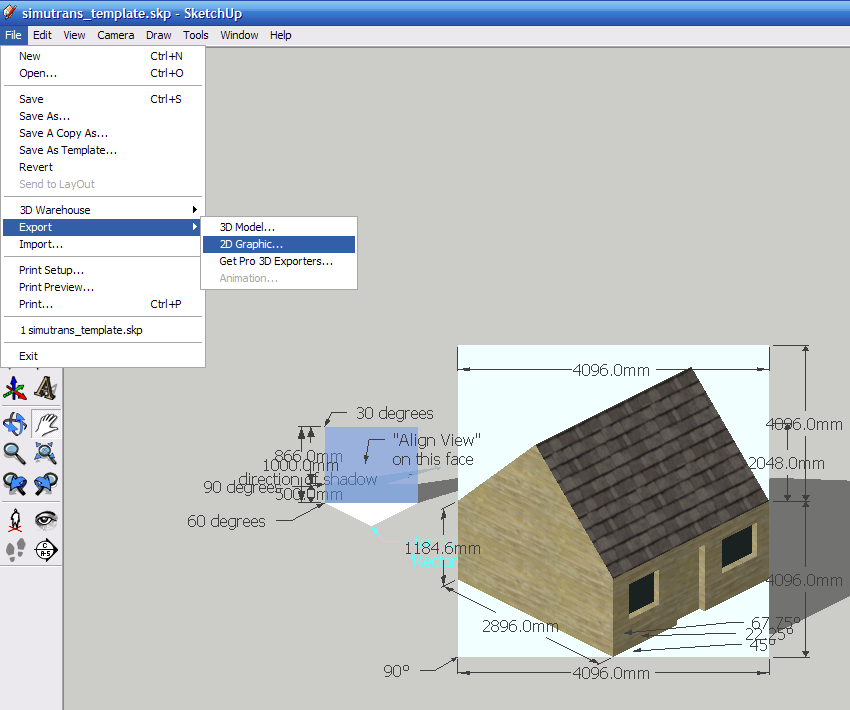Select the Look Around eye tool

click(x=45, y=519)
